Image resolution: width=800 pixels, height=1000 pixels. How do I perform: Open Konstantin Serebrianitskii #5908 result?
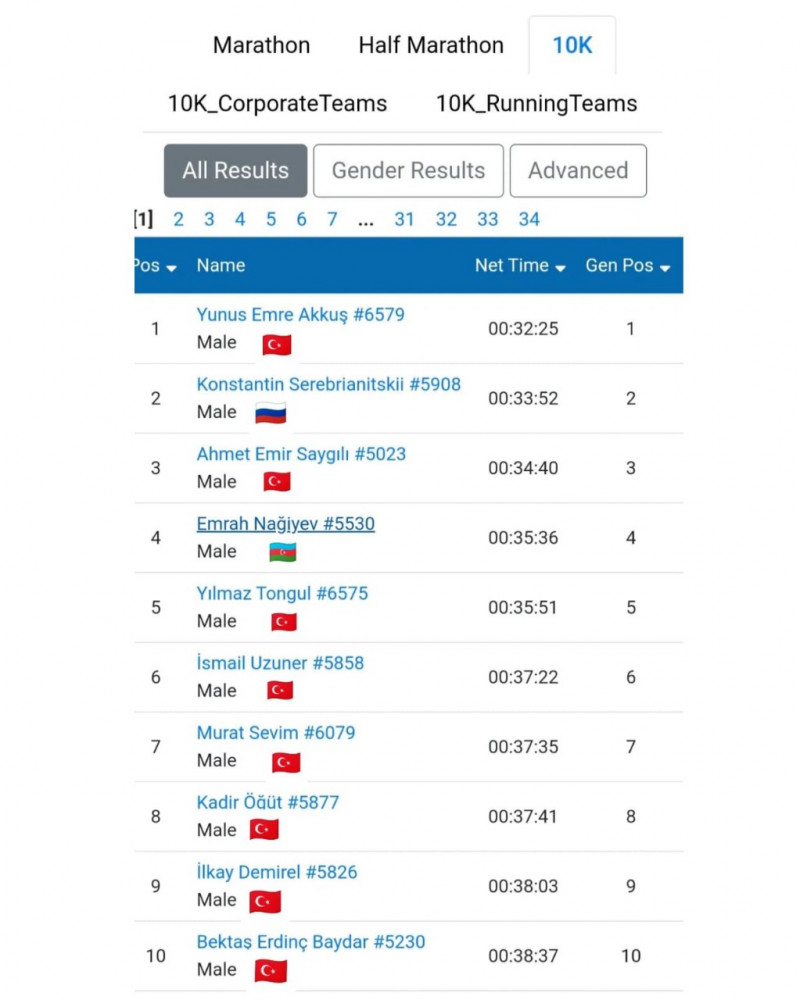329,384
